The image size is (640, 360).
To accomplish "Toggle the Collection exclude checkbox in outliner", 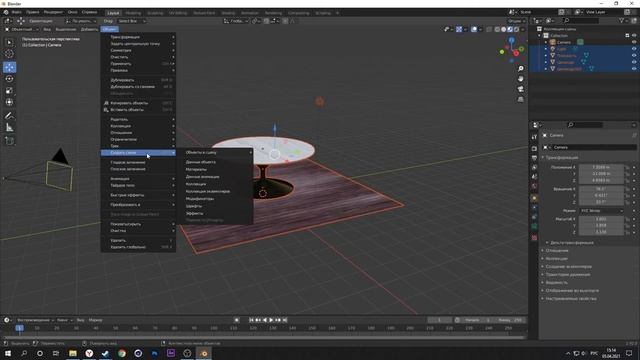I will click(627, 36).
